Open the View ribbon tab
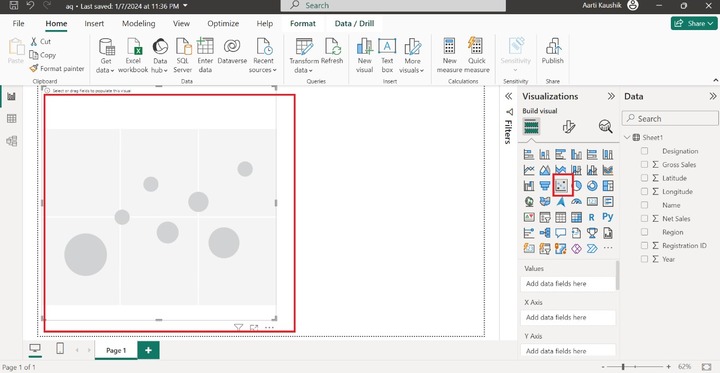The width and height of the screenshot is (720, 373). coord(181,23)
